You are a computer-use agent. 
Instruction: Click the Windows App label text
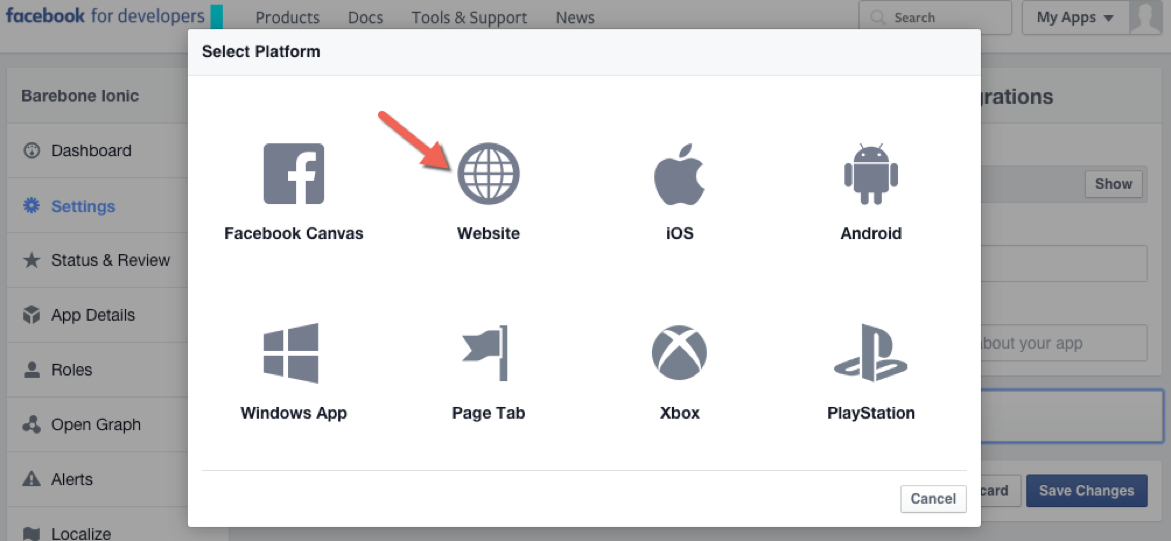[x=293, y=413]
